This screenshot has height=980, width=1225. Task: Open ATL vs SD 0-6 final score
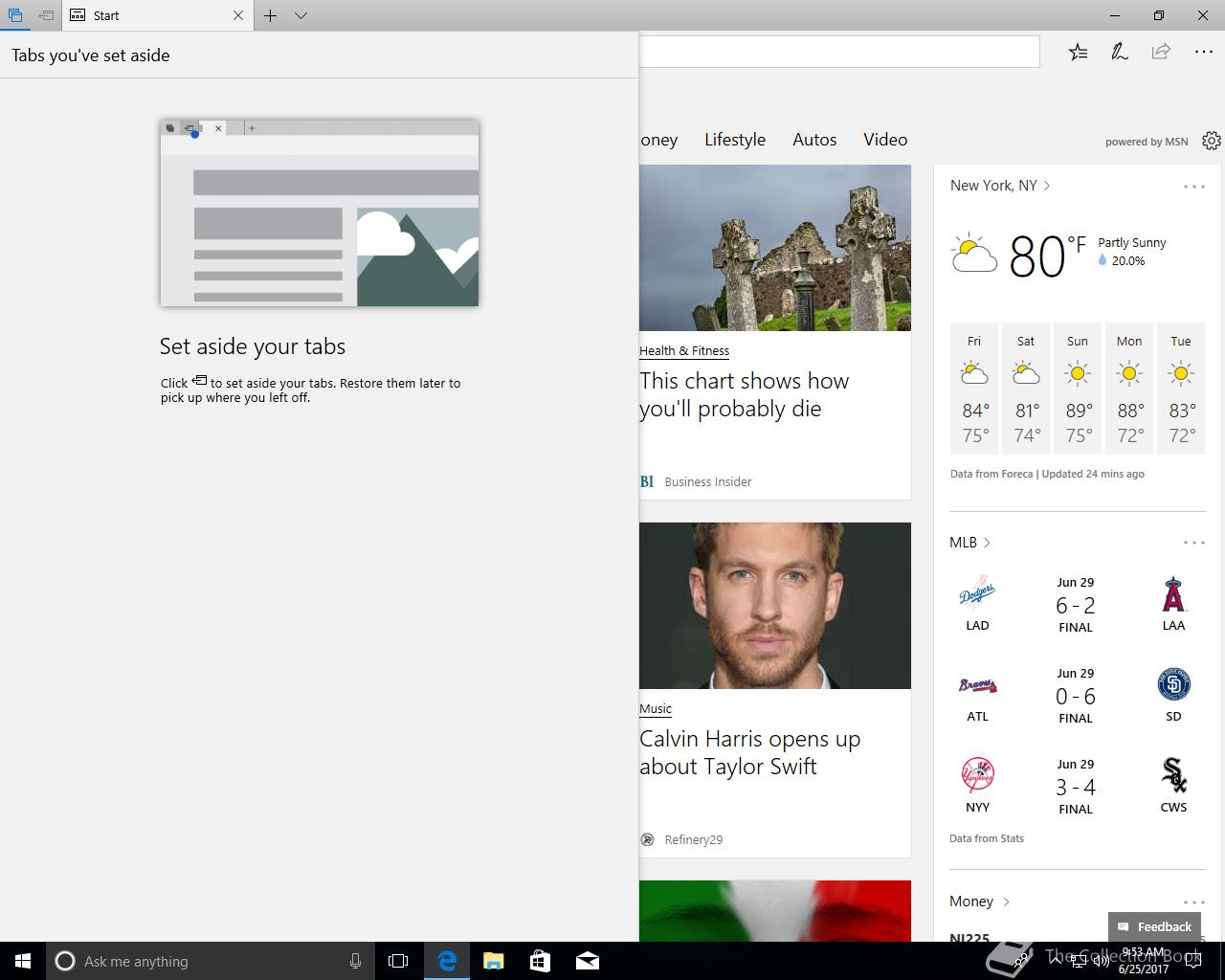pyautogui.click(x=1076, y=696)
